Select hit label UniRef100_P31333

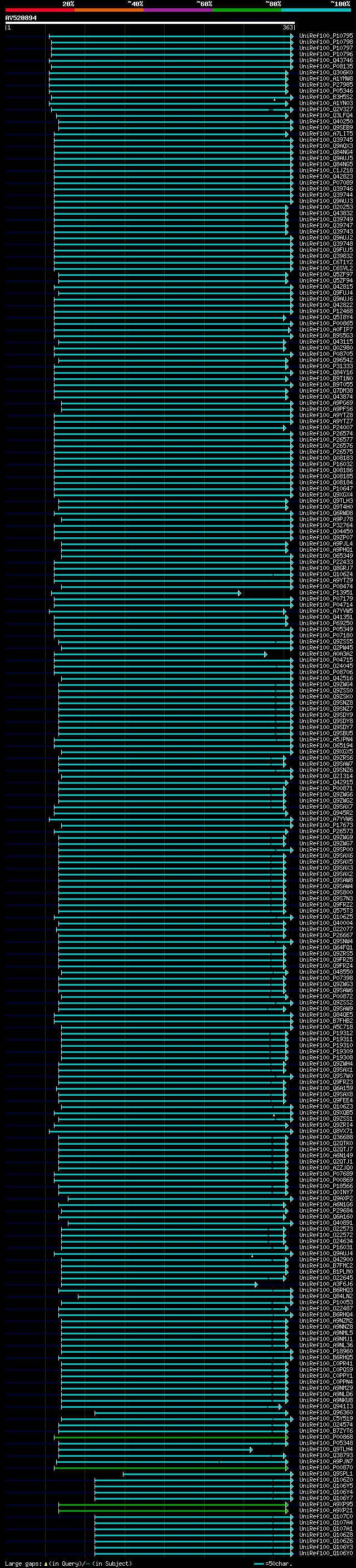click(326, 367)
